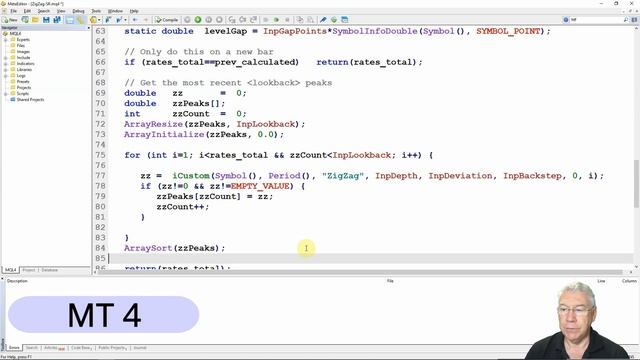Screen dimensions: 640x360
Task: Select the Presets folder in Navigator
Action: pos(23,82)
